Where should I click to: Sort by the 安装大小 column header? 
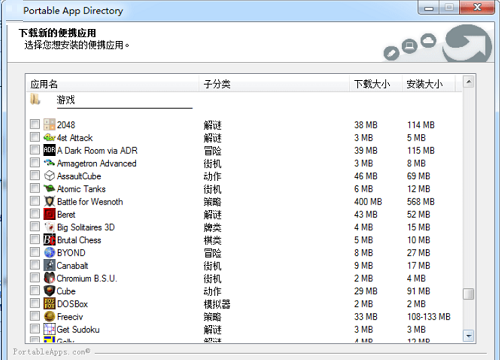point(428,84)
